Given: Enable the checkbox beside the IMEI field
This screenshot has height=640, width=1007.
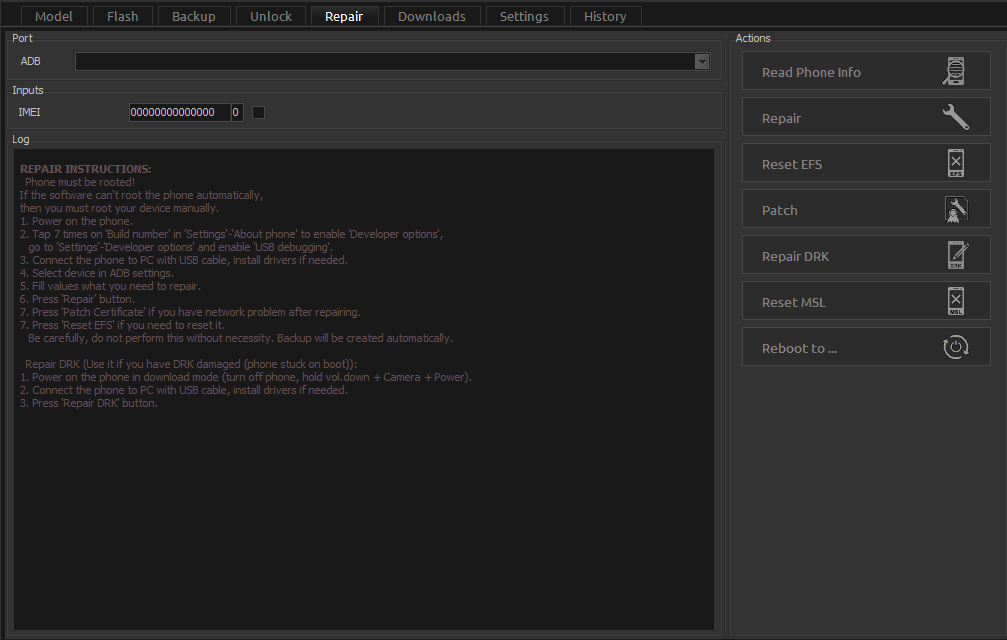Looking at the screenshot, I should tap(258, 113).
